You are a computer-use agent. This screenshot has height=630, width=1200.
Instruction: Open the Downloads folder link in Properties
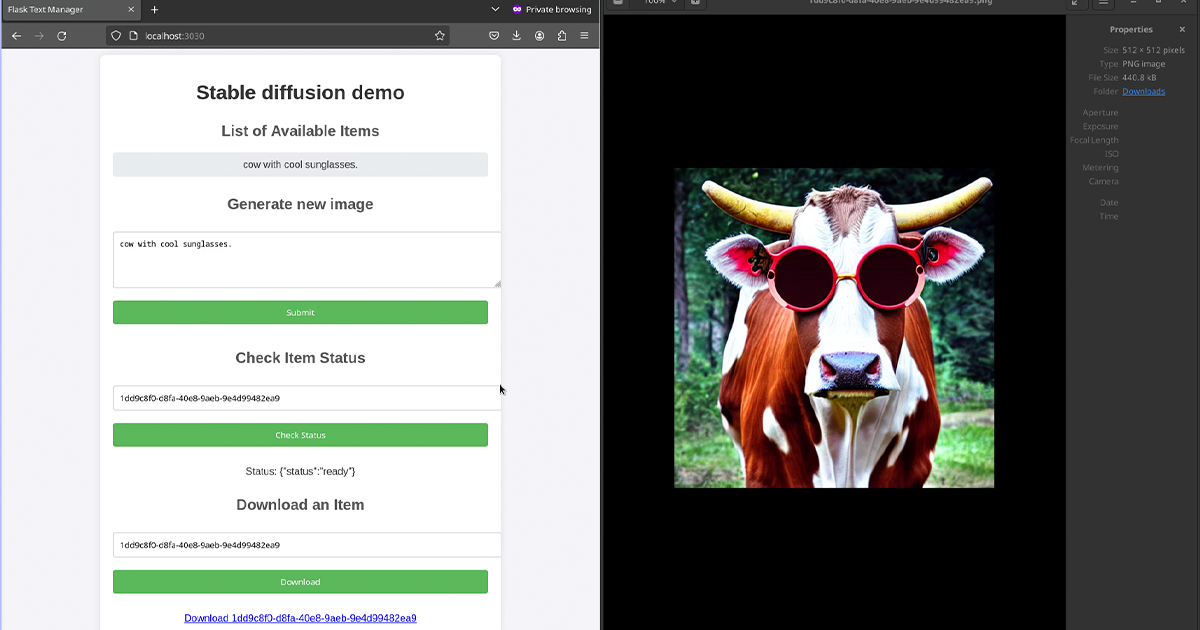click(x=1143, y=91)
